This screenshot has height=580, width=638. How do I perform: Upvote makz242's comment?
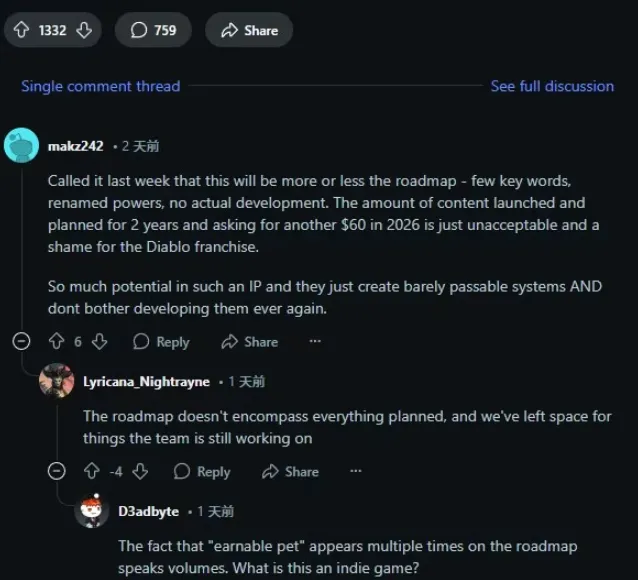57,341
